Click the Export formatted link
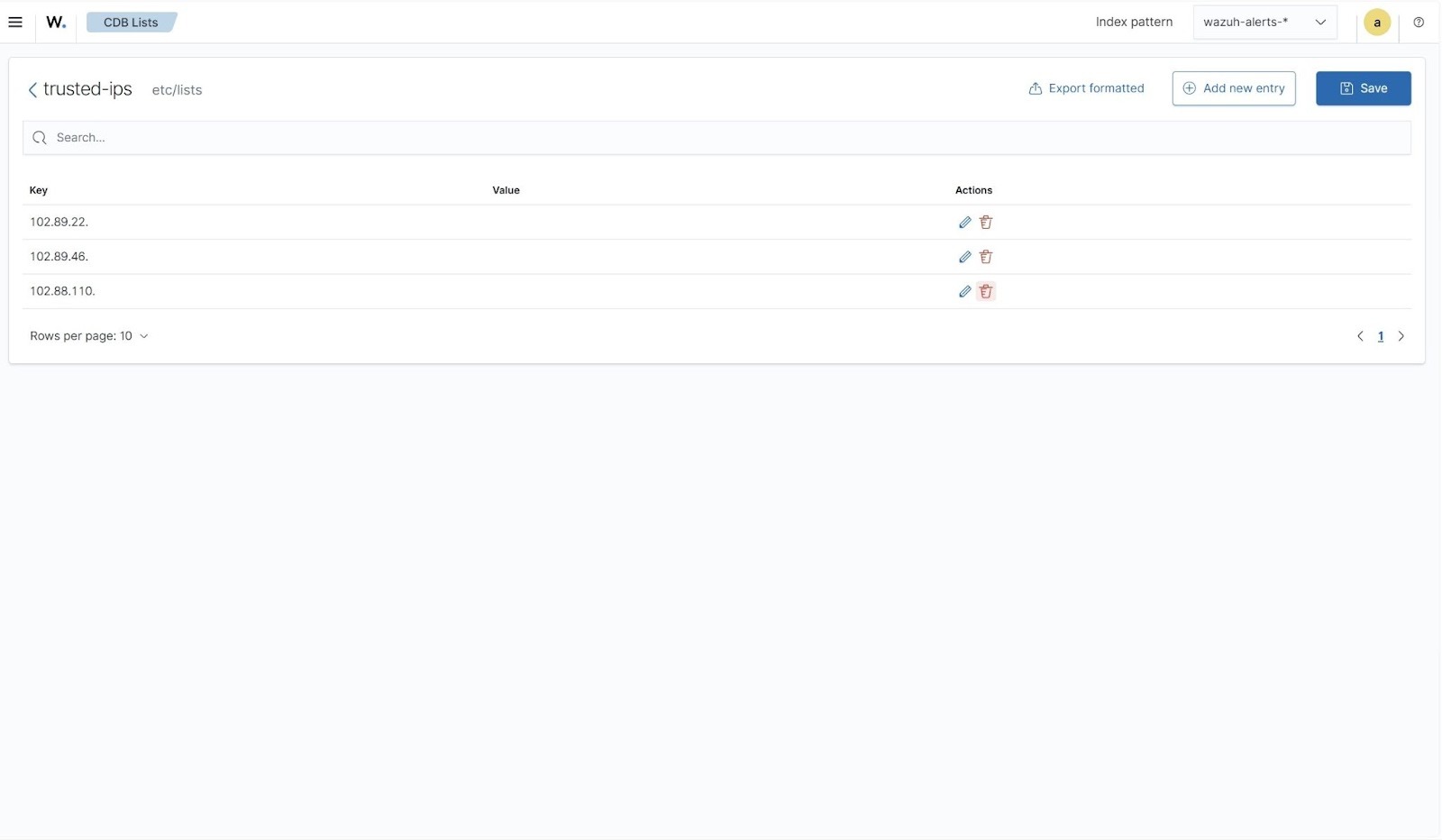Screen dimensions: 1442x840 tap(1085, 87)
